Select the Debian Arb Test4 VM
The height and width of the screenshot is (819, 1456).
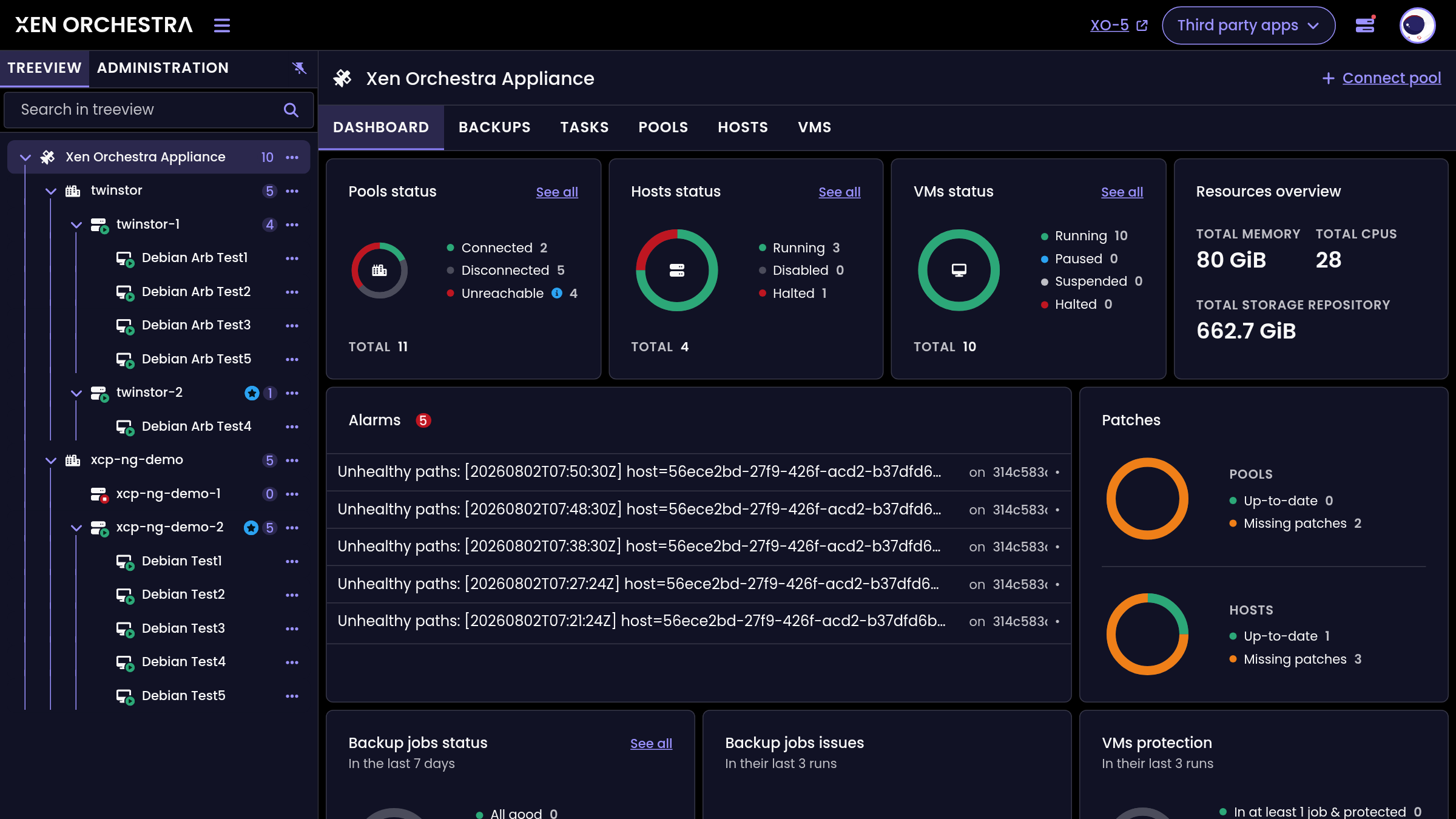click(196, 426)
